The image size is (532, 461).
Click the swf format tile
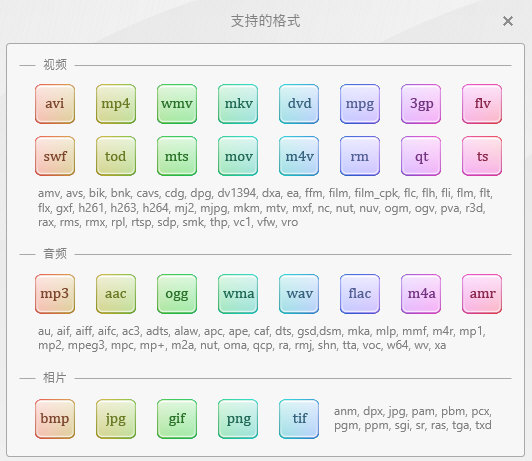55,156
